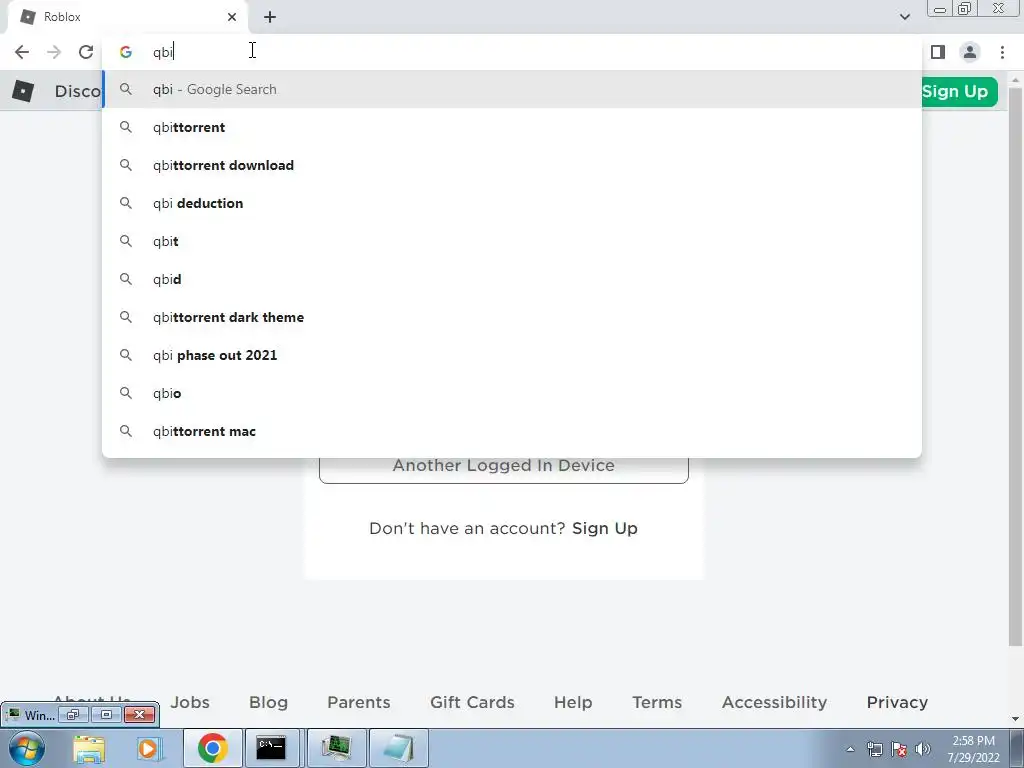This screenshot has height=768, width=1024.
Task: Choose the 'qbit' suggestion
Action: pos(512,241)
